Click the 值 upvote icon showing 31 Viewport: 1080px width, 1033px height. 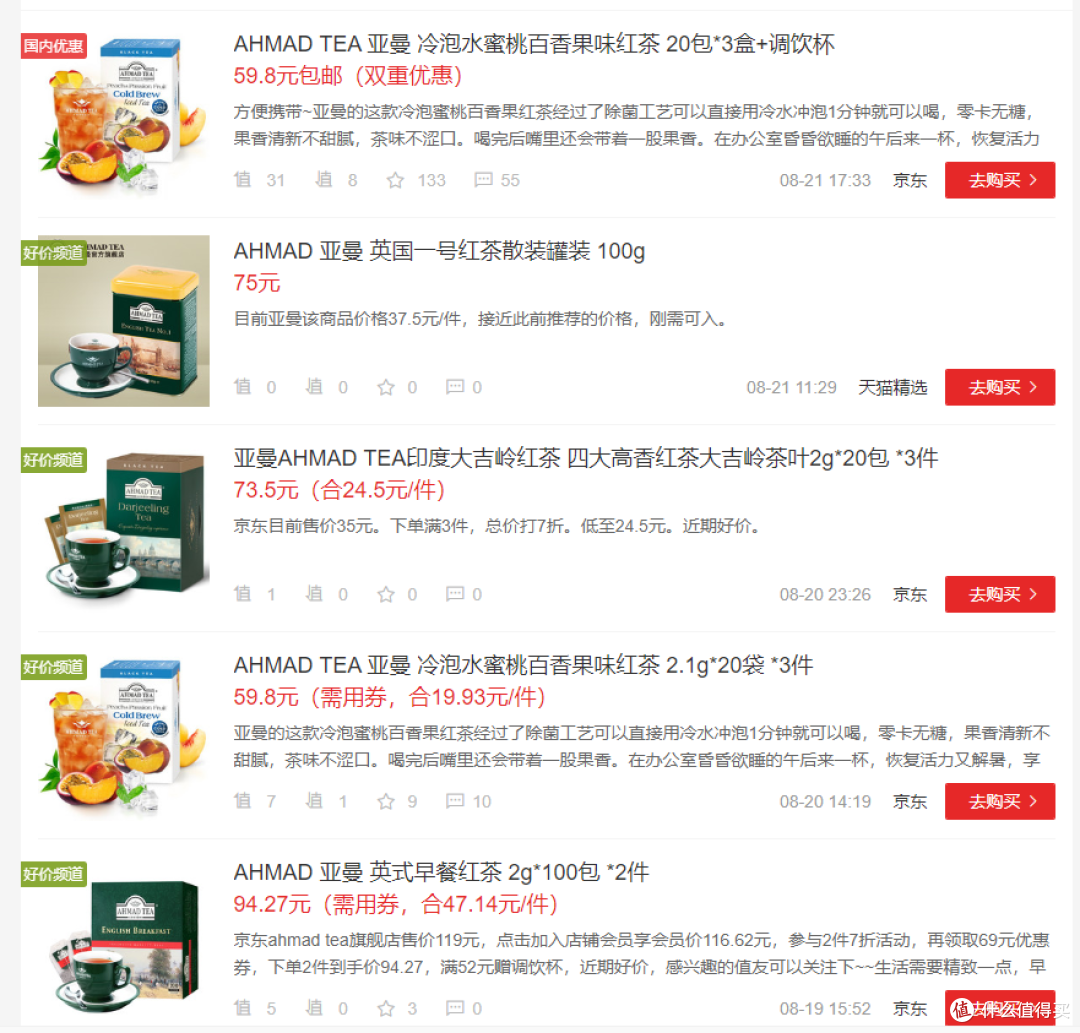[242, 180]
